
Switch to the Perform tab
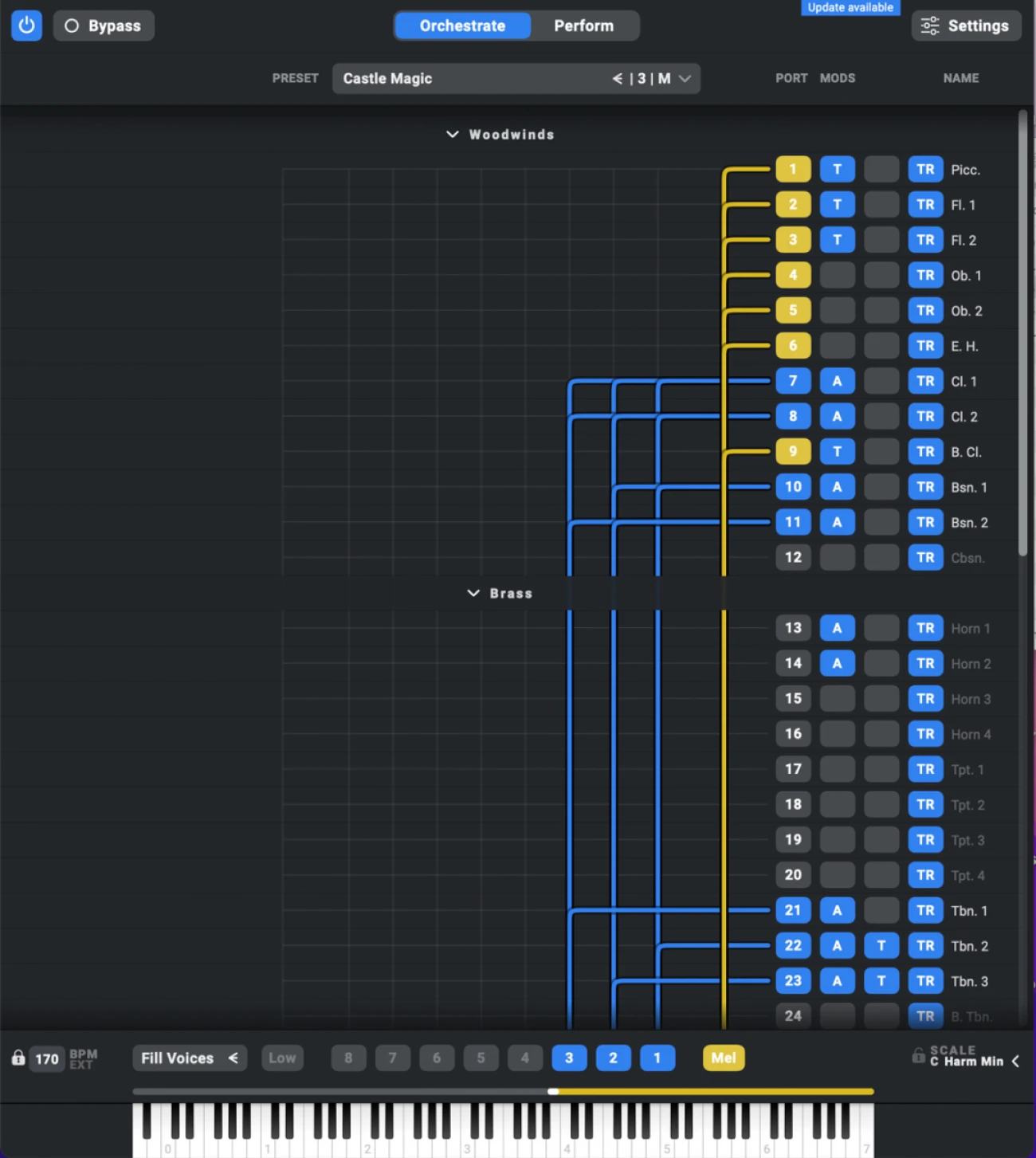coord(585,26)
